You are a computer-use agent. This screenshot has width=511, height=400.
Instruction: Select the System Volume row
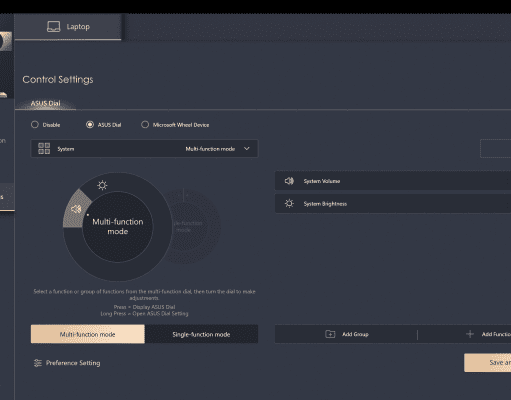click(x=393, y=181)
